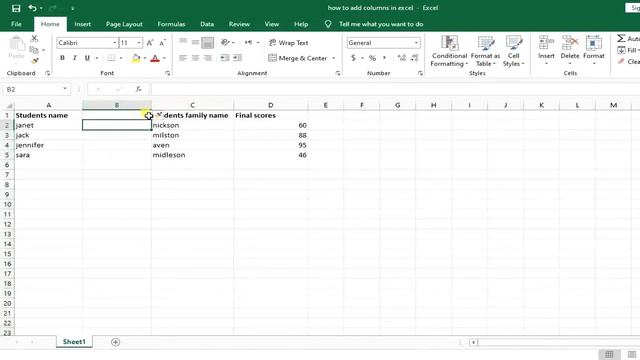Align cell content to bottom
This screenshot has width=640, height=360.
point(208,42)
